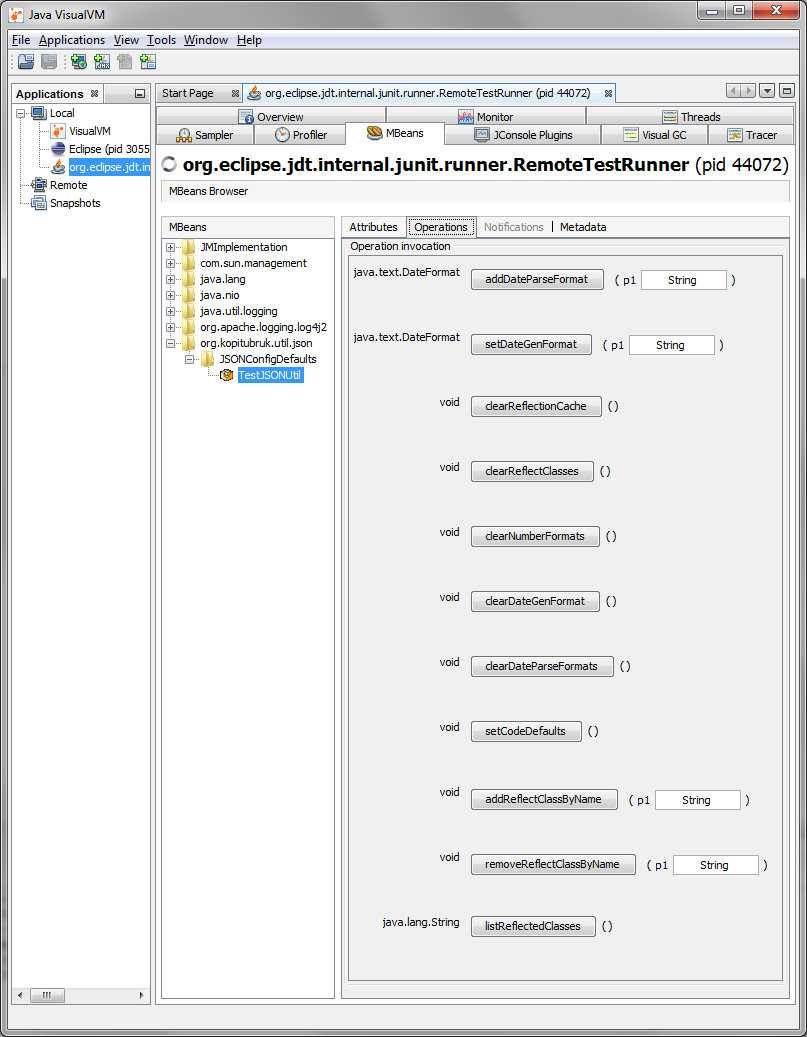Invoke the listReflectedClasses operation
Image resolution: width=807 pixels, height=1037 pixels.
click(533, 927)
